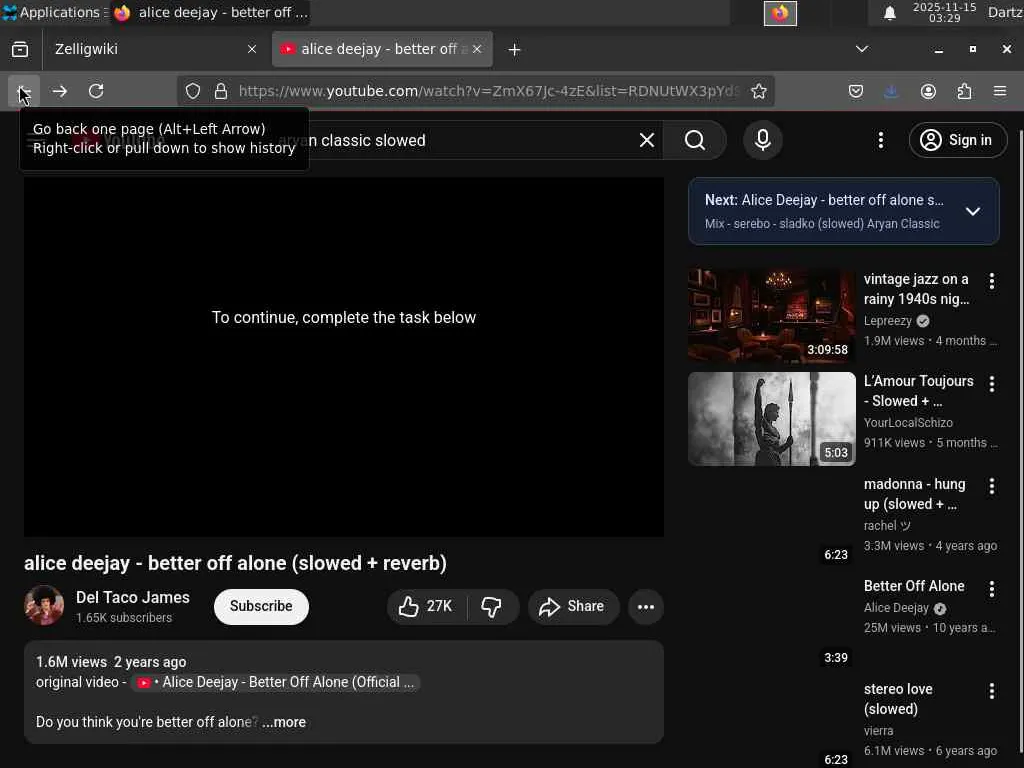
Task: Run the YouTube search magnifier button
Action: click(x=695, y=140)
